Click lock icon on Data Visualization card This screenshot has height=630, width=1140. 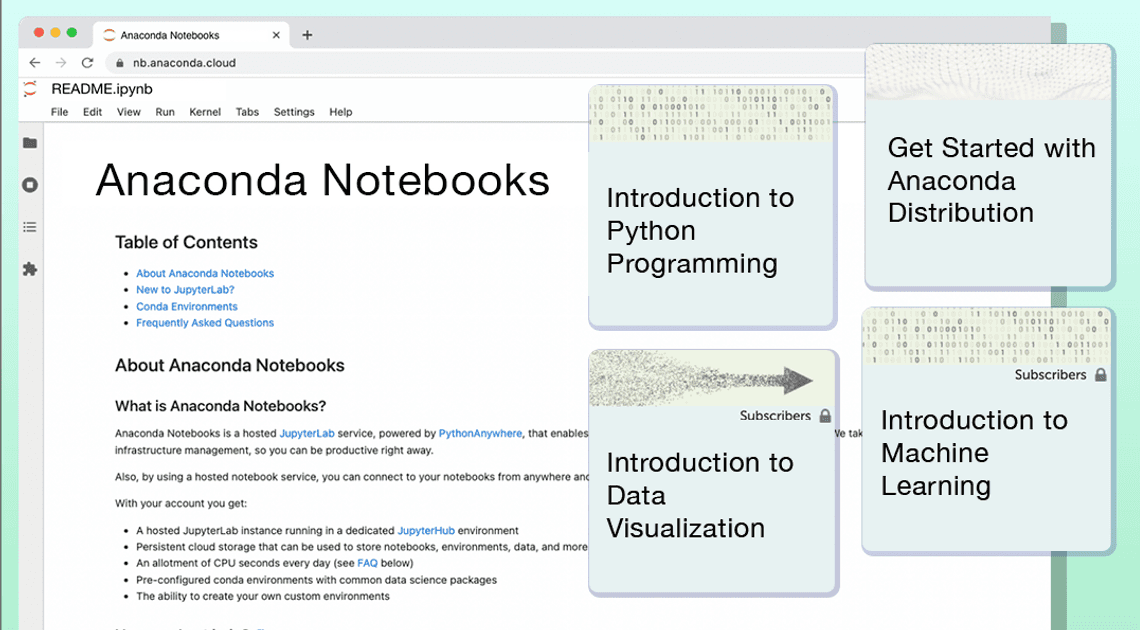[825, 416]
